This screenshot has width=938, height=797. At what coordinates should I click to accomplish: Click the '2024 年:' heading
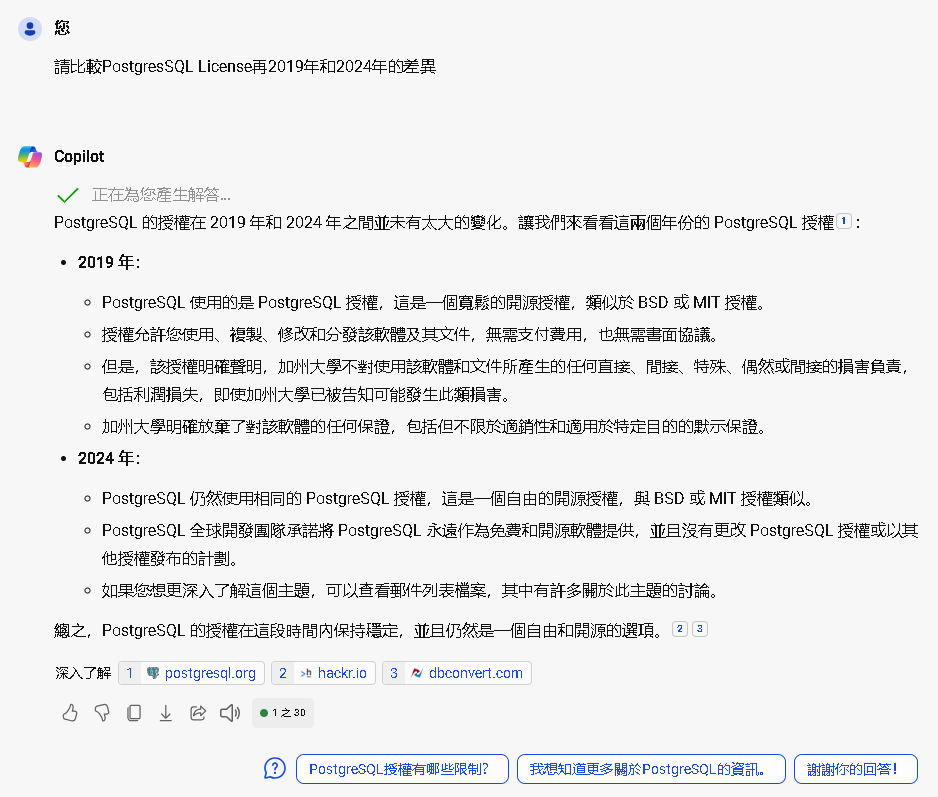[x=109, y=458]
